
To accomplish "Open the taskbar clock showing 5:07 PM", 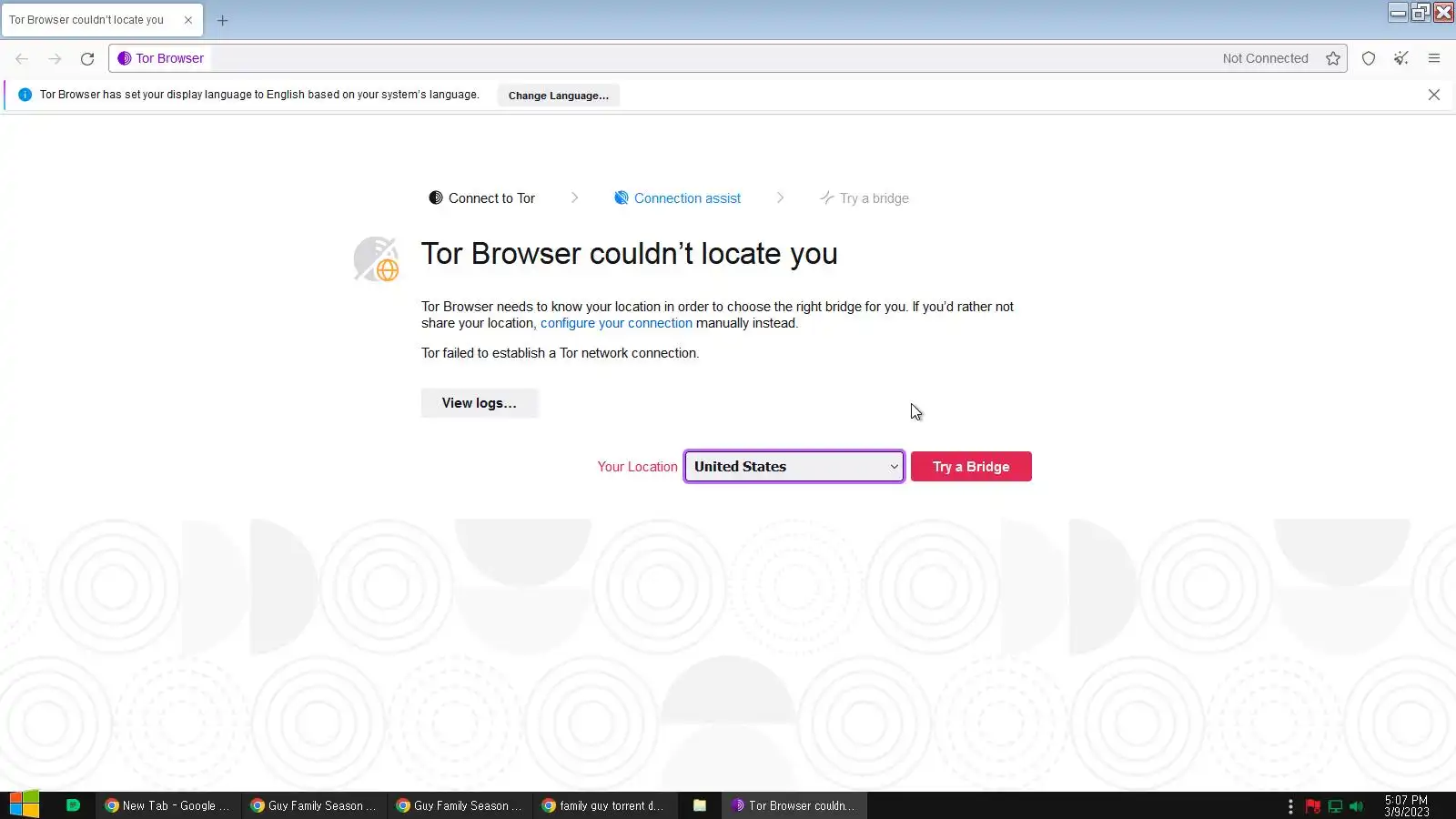I will [x=1407, y=806].
